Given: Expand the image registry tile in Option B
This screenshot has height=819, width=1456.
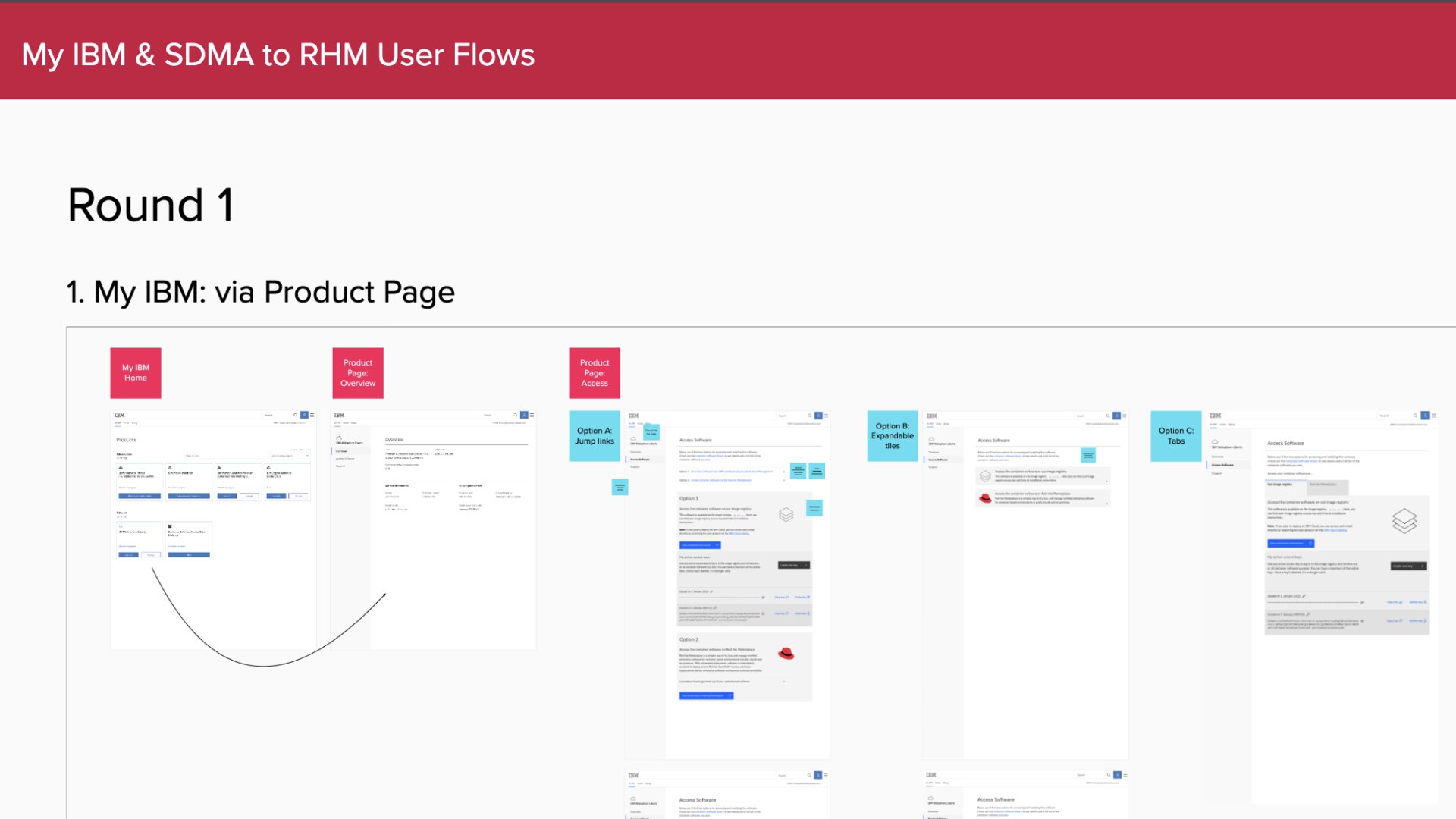Looking at the screenshot, I should (1043, 476).
